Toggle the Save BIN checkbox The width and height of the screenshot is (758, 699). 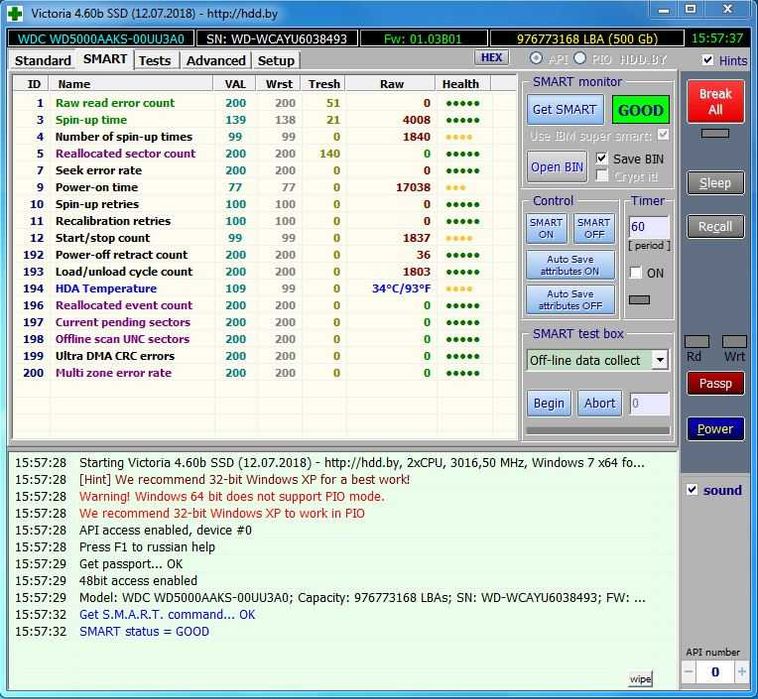(601, 158)
